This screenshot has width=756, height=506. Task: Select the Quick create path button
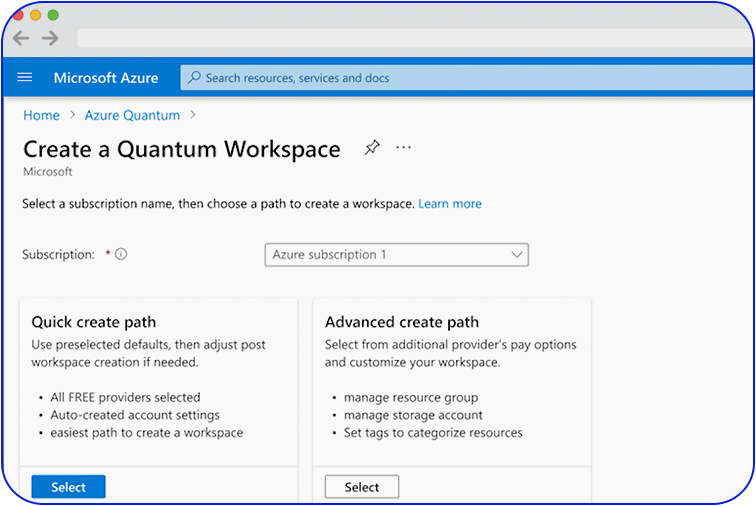tap(68, 487)
